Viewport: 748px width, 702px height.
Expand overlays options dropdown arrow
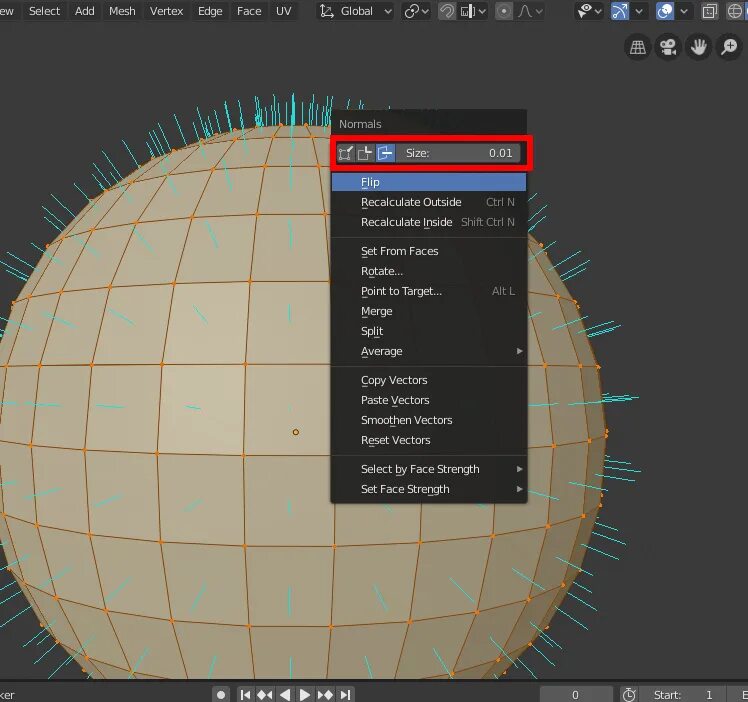684,11
